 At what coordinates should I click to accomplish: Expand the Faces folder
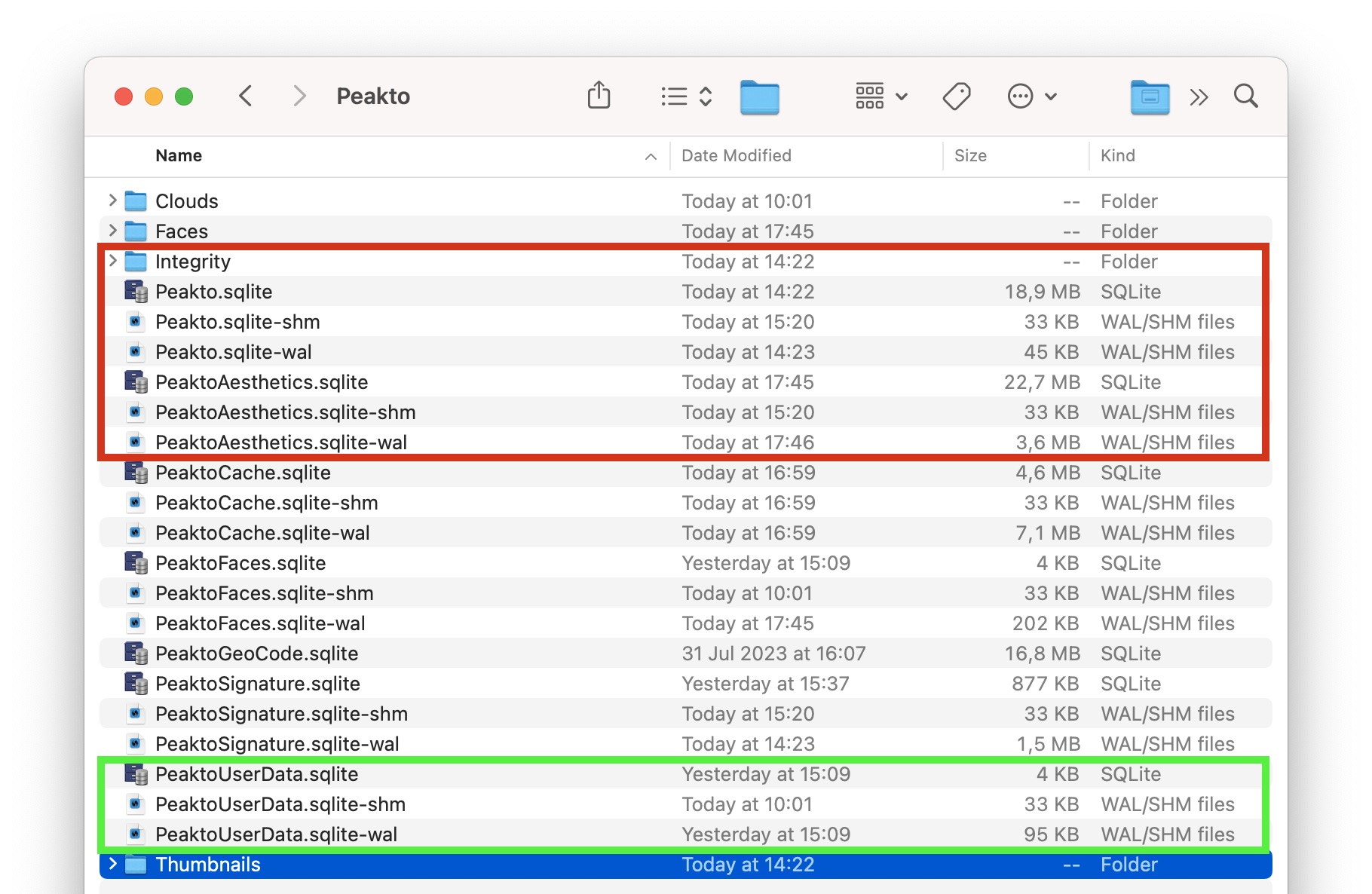112,231
